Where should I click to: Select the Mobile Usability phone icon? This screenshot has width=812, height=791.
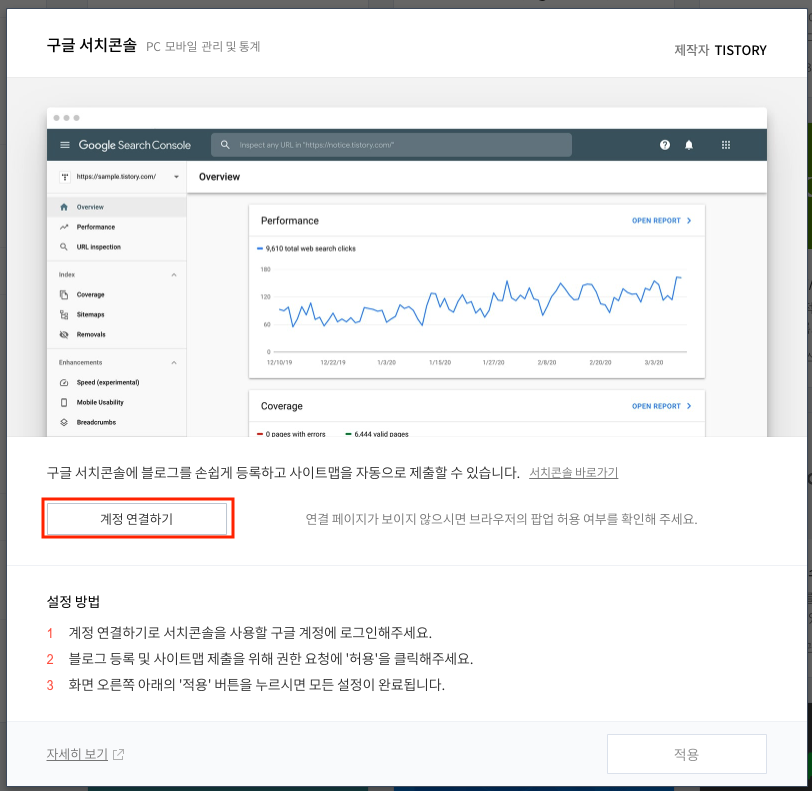coord(64,402)
